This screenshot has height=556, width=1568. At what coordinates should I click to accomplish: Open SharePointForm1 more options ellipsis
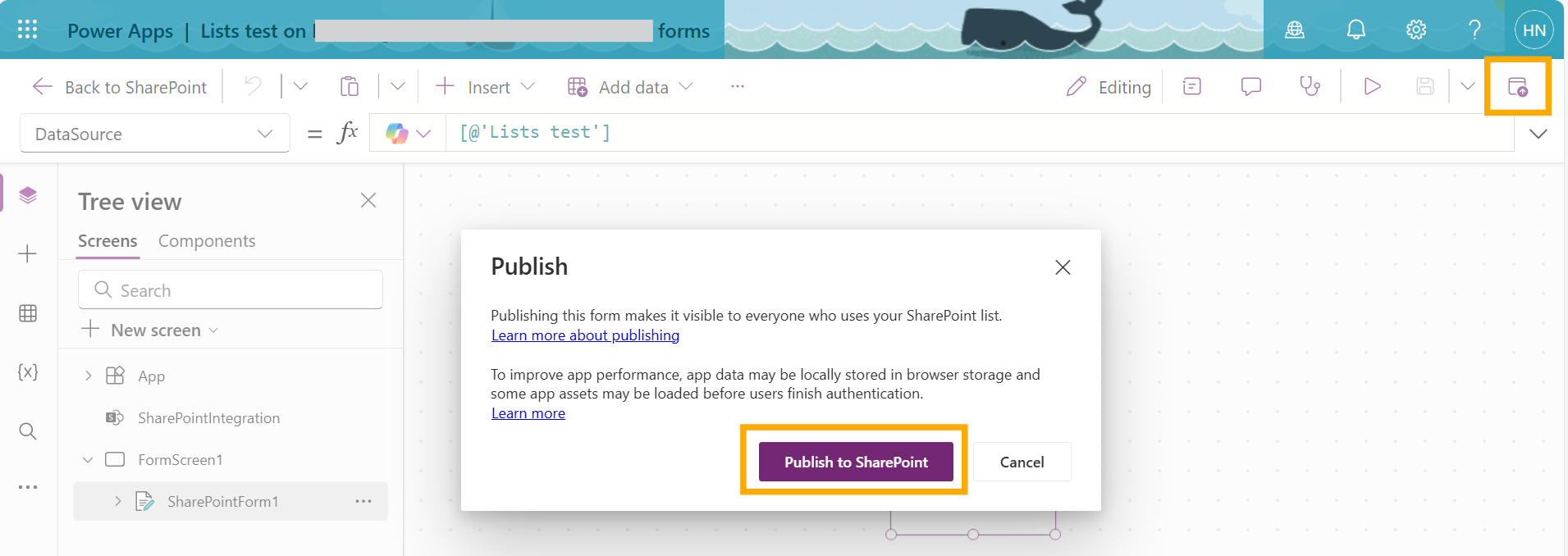pyautogui.click(x=363, y=501)
